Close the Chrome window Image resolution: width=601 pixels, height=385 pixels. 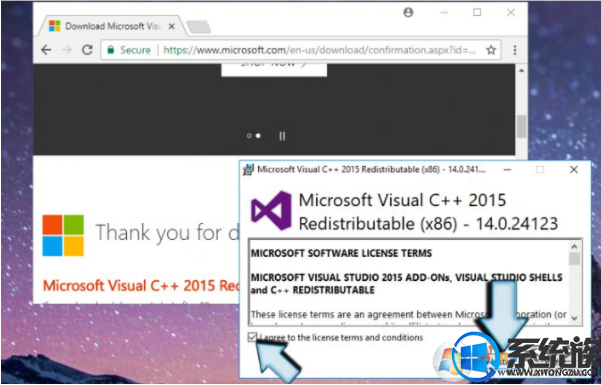[511, 13]
